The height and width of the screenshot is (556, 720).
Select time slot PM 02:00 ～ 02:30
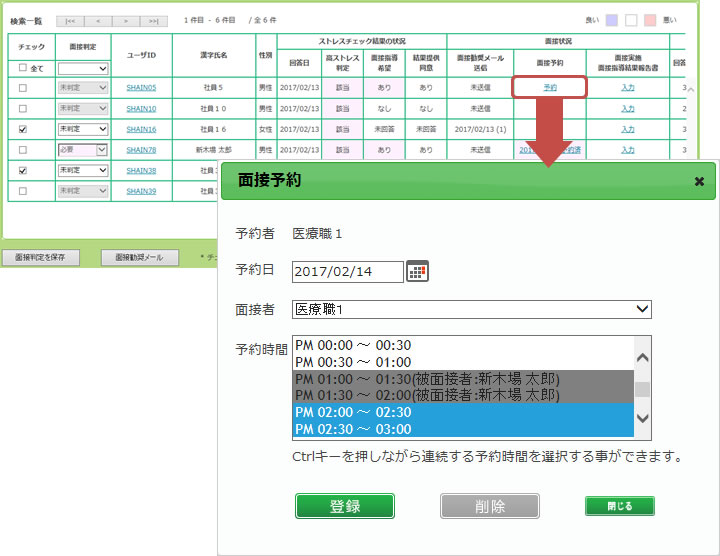point(463,412)
